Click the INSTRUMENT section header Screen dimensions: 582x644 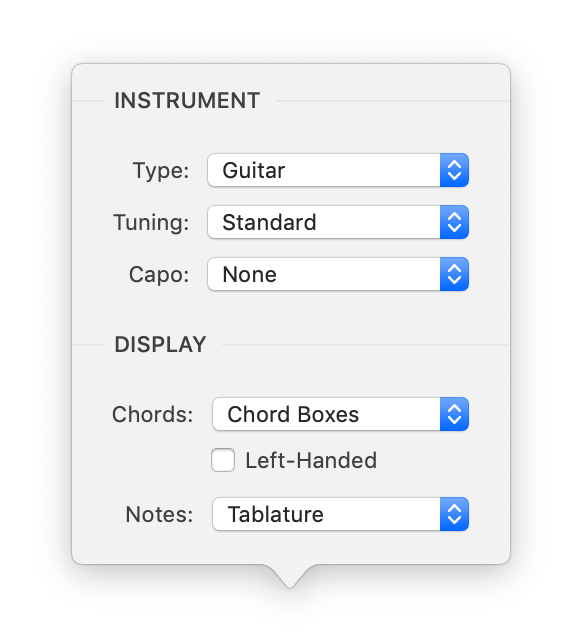tap(187, 101)
